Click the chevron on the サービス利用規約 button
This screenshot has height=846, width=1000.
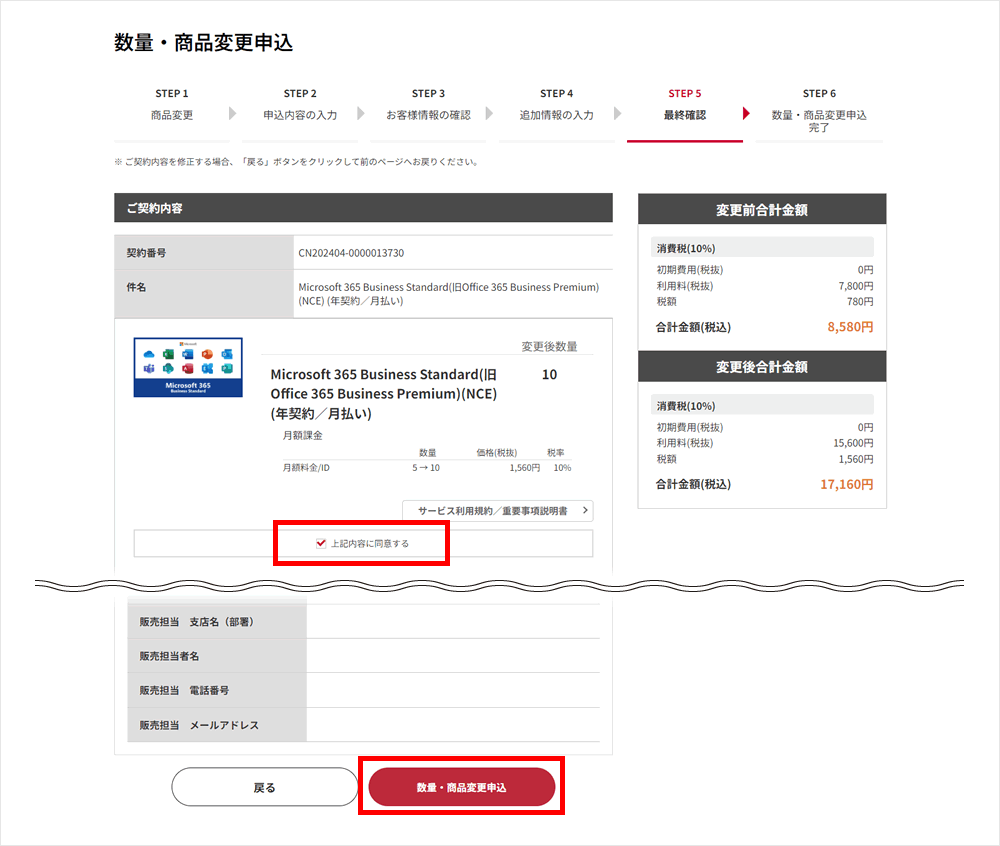tap(585, 511)
